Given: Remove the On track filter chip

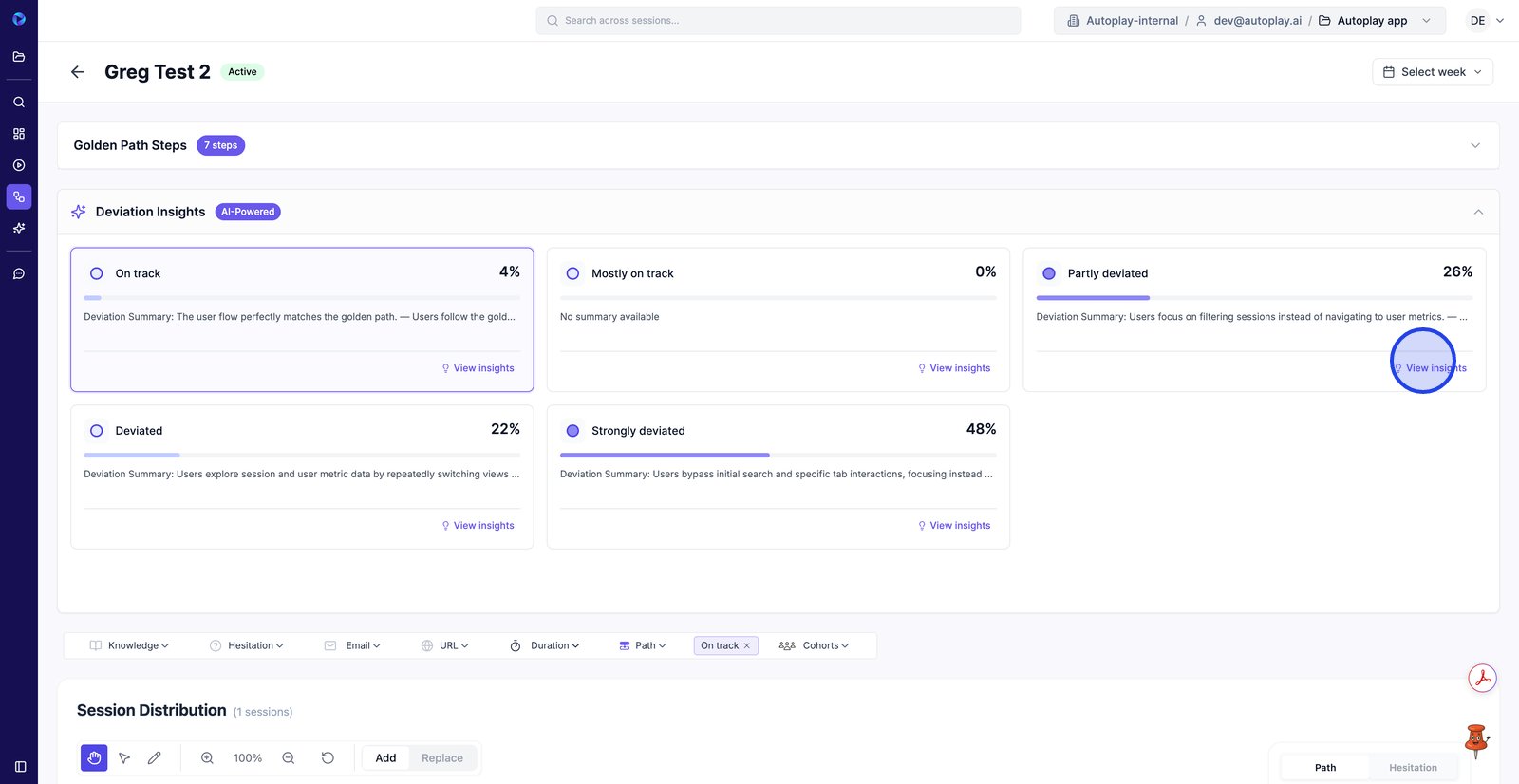Looking at the screenshot, I should tap(746, 645).
